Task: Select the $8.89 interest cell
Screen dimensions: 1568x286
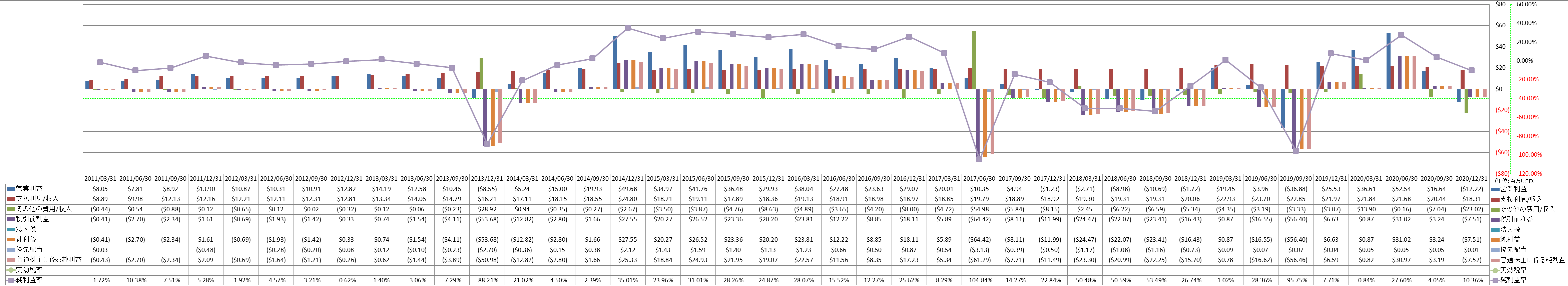Action: [x=100, y=199]
